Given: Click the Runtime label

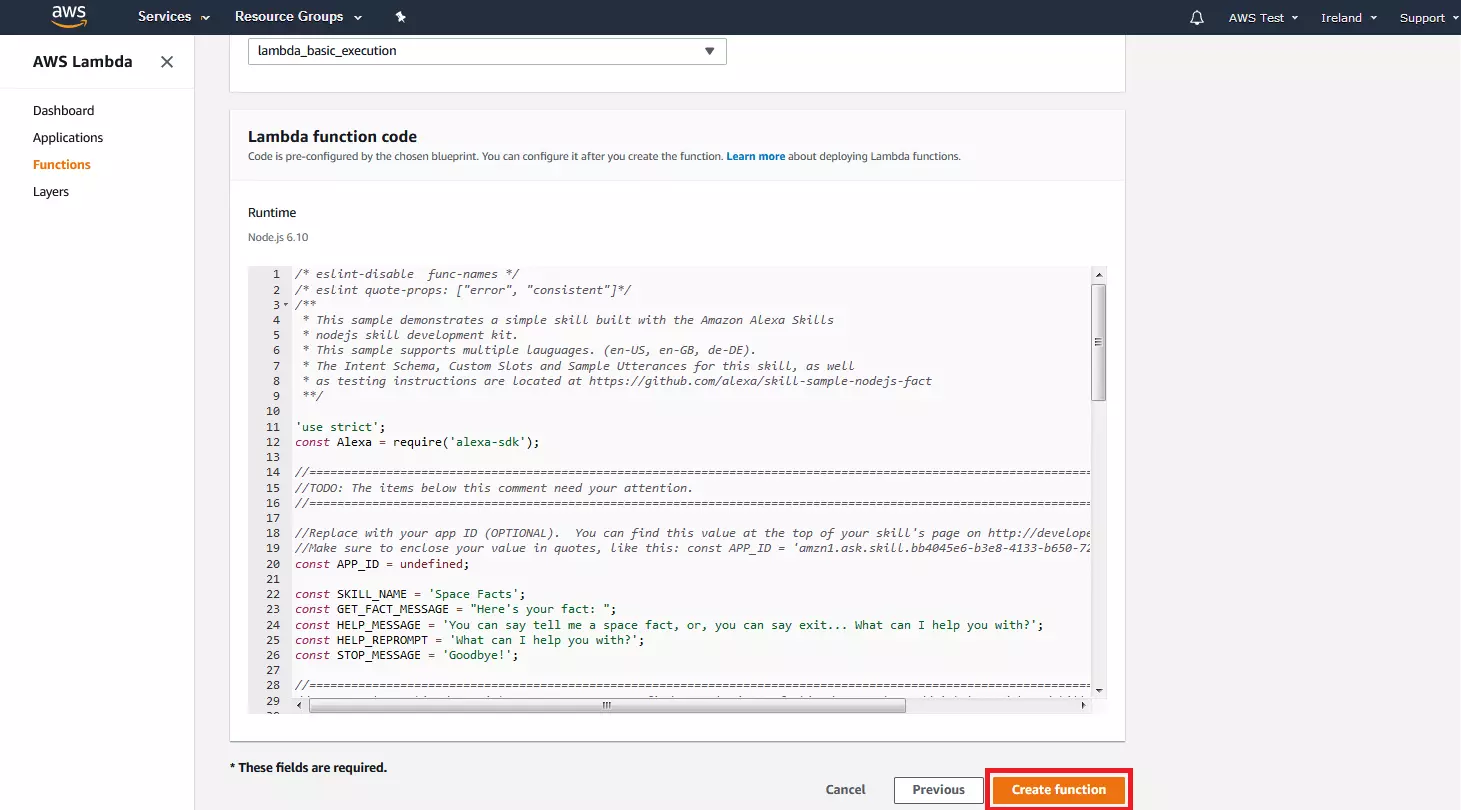Looking at the screenshot, I should pos(272,213).
